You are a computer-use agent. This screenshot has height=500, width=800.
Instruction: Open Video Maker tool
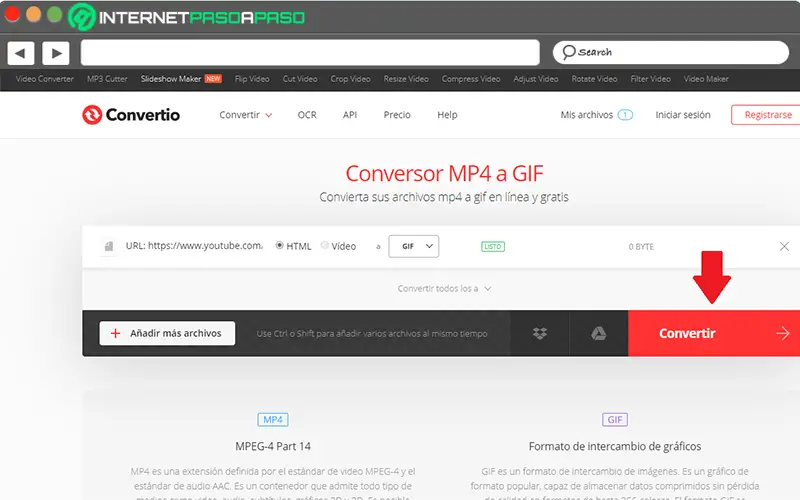point(706,79)
